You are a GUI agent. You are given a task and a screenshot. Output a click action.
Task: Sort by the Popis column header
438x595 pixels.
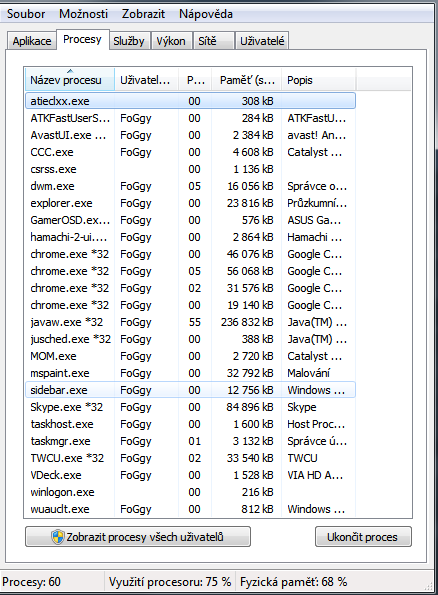coord(318,80)
